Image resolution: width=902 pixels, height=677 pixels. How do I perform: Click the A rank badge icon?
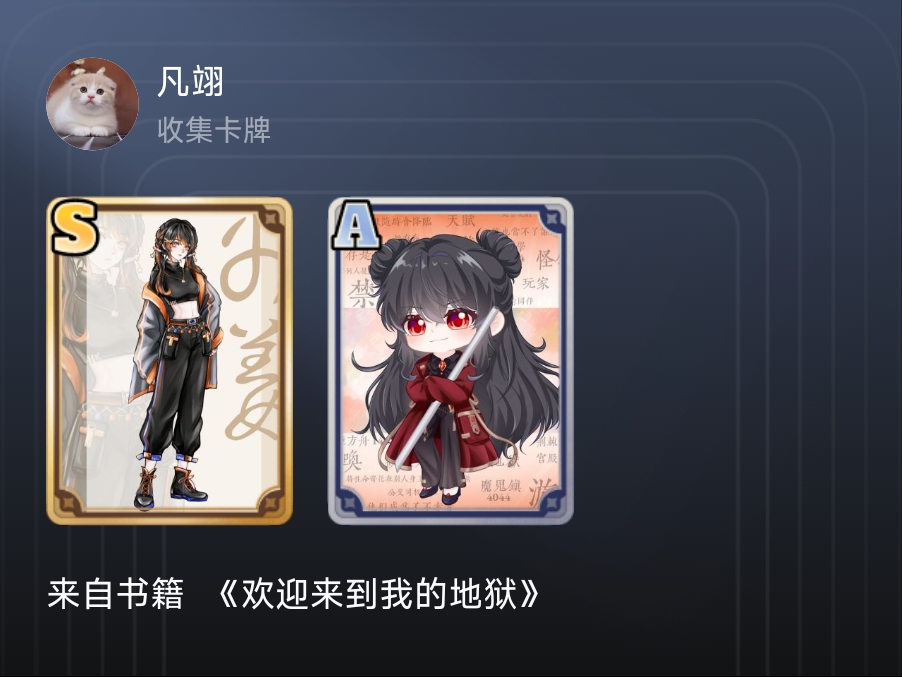356,225
